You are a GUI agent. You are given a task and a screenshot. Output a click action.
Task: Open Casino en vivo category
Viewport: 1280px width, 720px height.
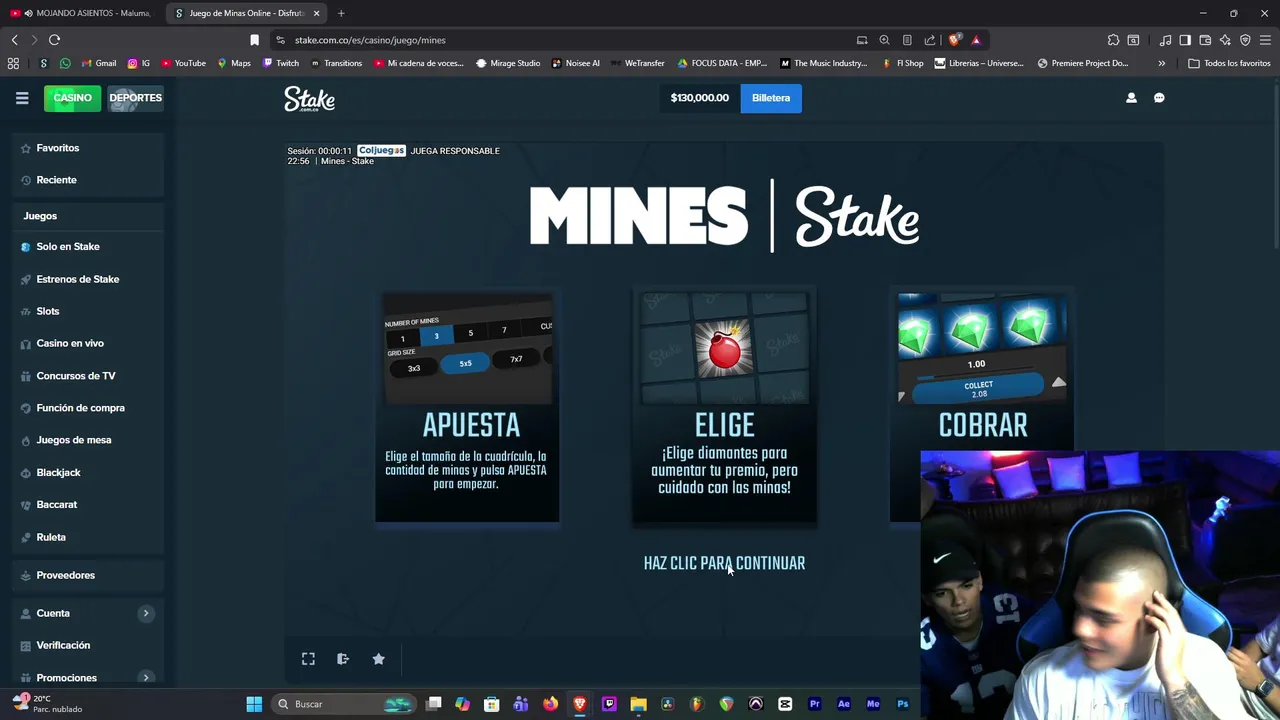70,343
